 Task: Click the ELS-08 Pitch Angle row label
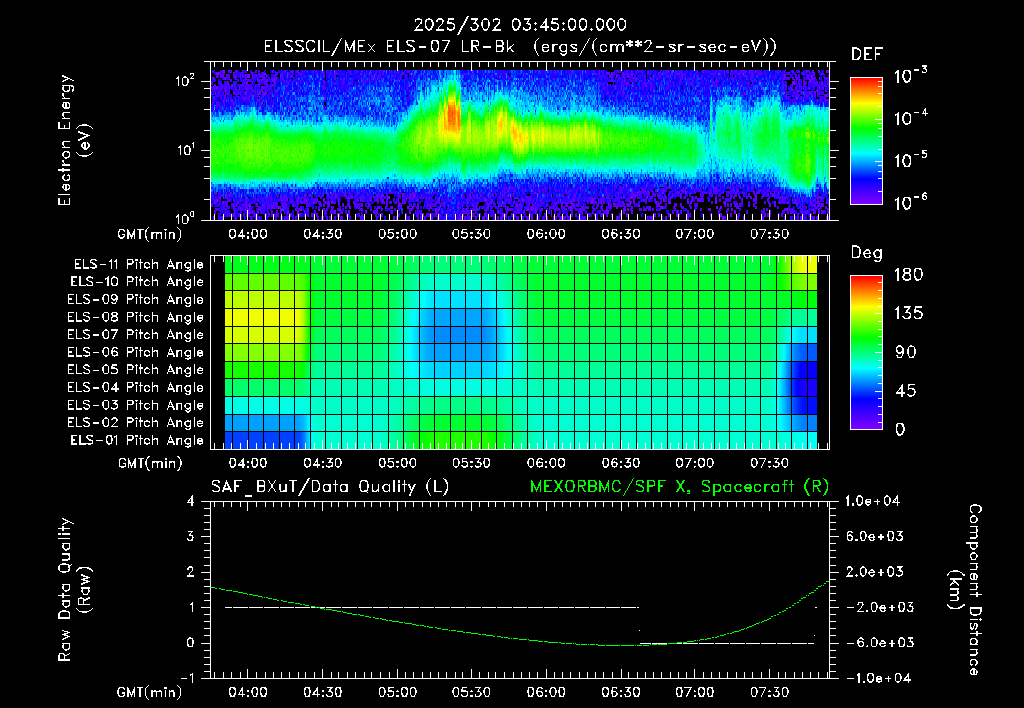point(136,317)
